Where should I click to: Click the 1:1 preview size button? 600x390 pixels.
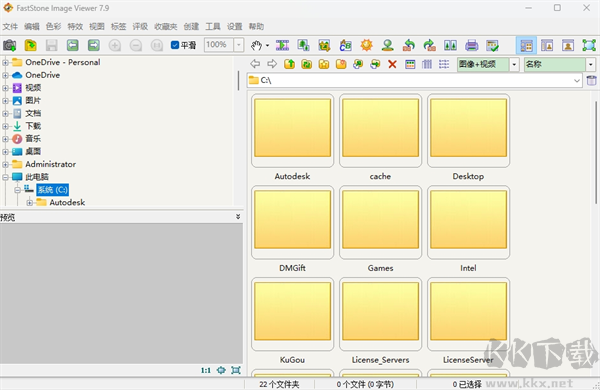click(206, 370)
